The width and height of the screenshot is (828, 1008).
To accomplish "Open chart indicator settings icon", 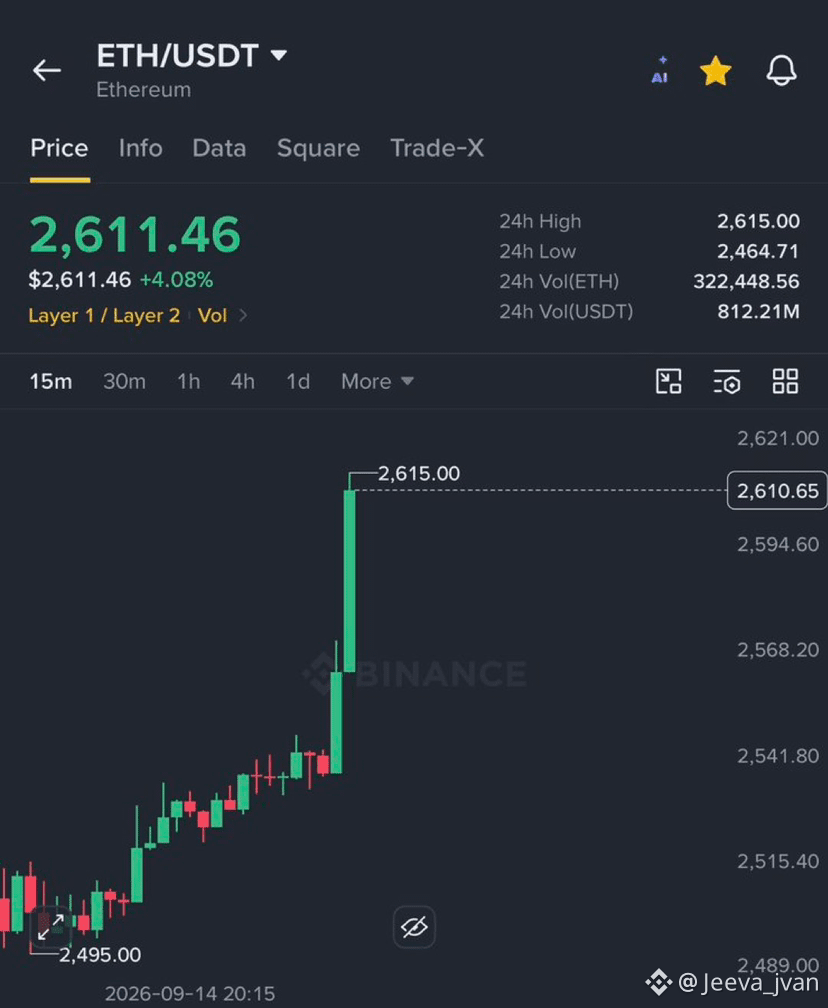I will click(x=727, y=381).
